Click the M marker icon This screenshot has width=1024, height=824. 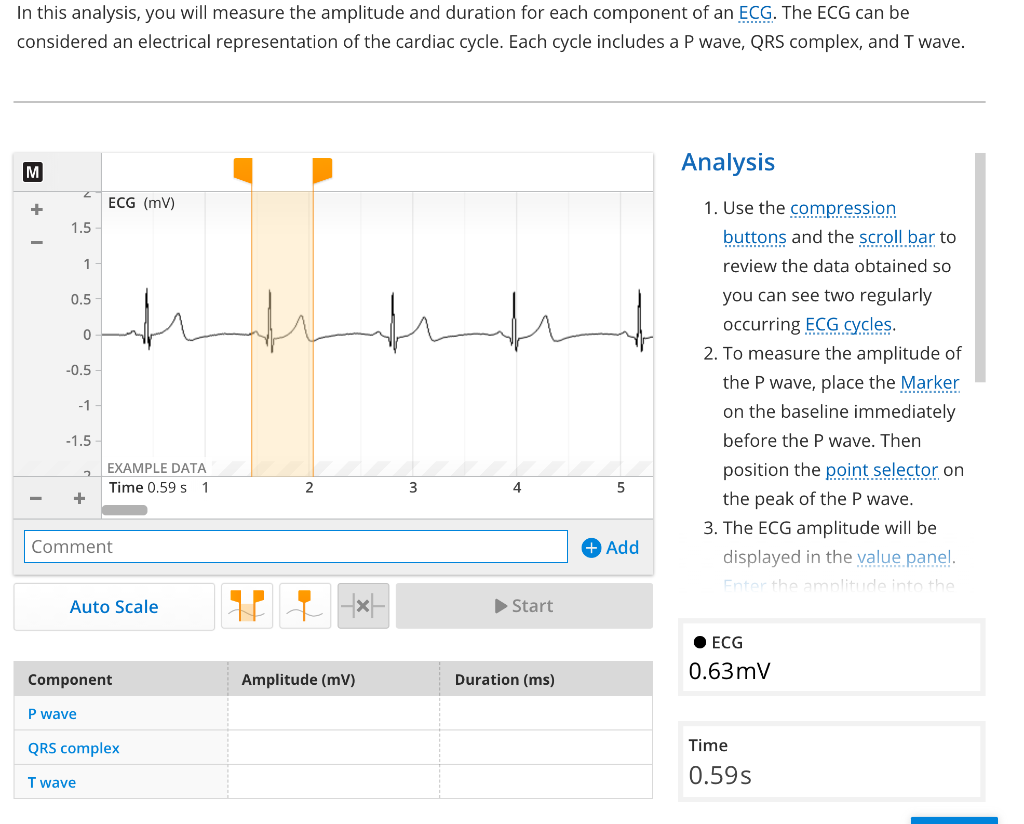[x=33, y=172]
